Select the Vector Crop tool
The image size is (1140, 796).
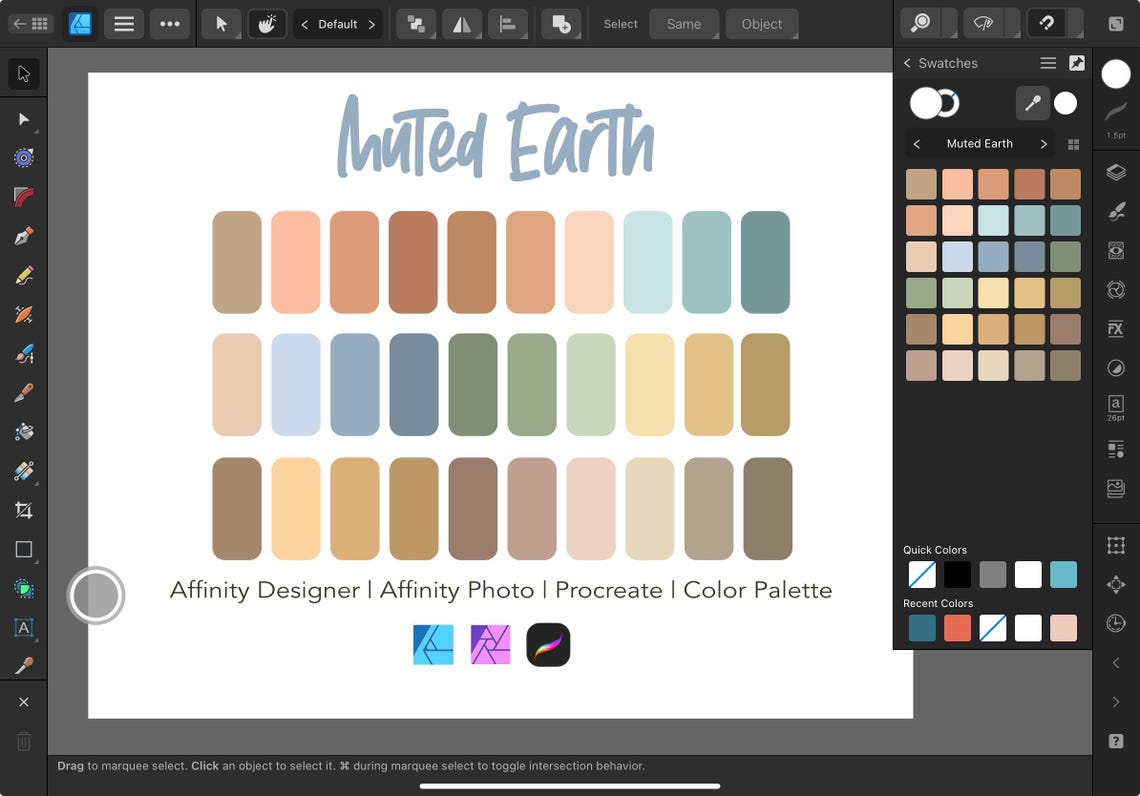click(x=23, y=509)
